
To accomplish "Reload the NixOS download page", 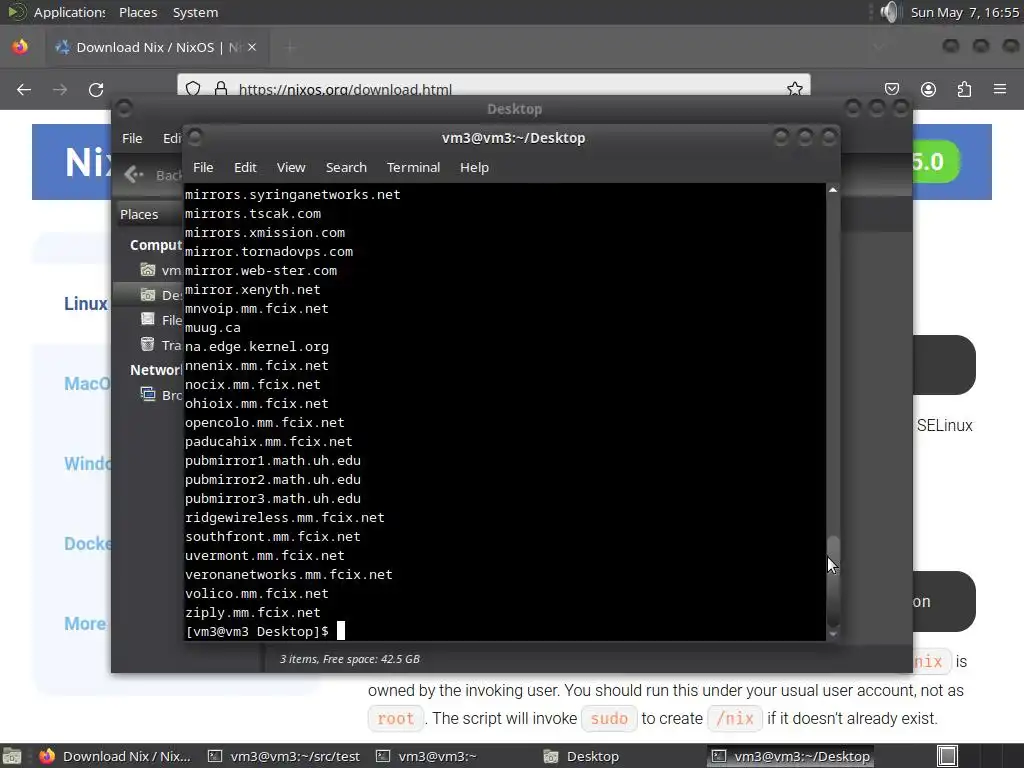I will (x=96, y=89).
